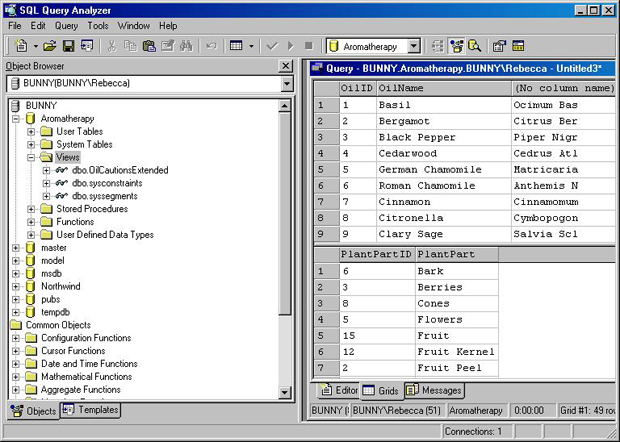Switch to the Messages tab
The image size is (620, 442).
click(x=434, y=390)
